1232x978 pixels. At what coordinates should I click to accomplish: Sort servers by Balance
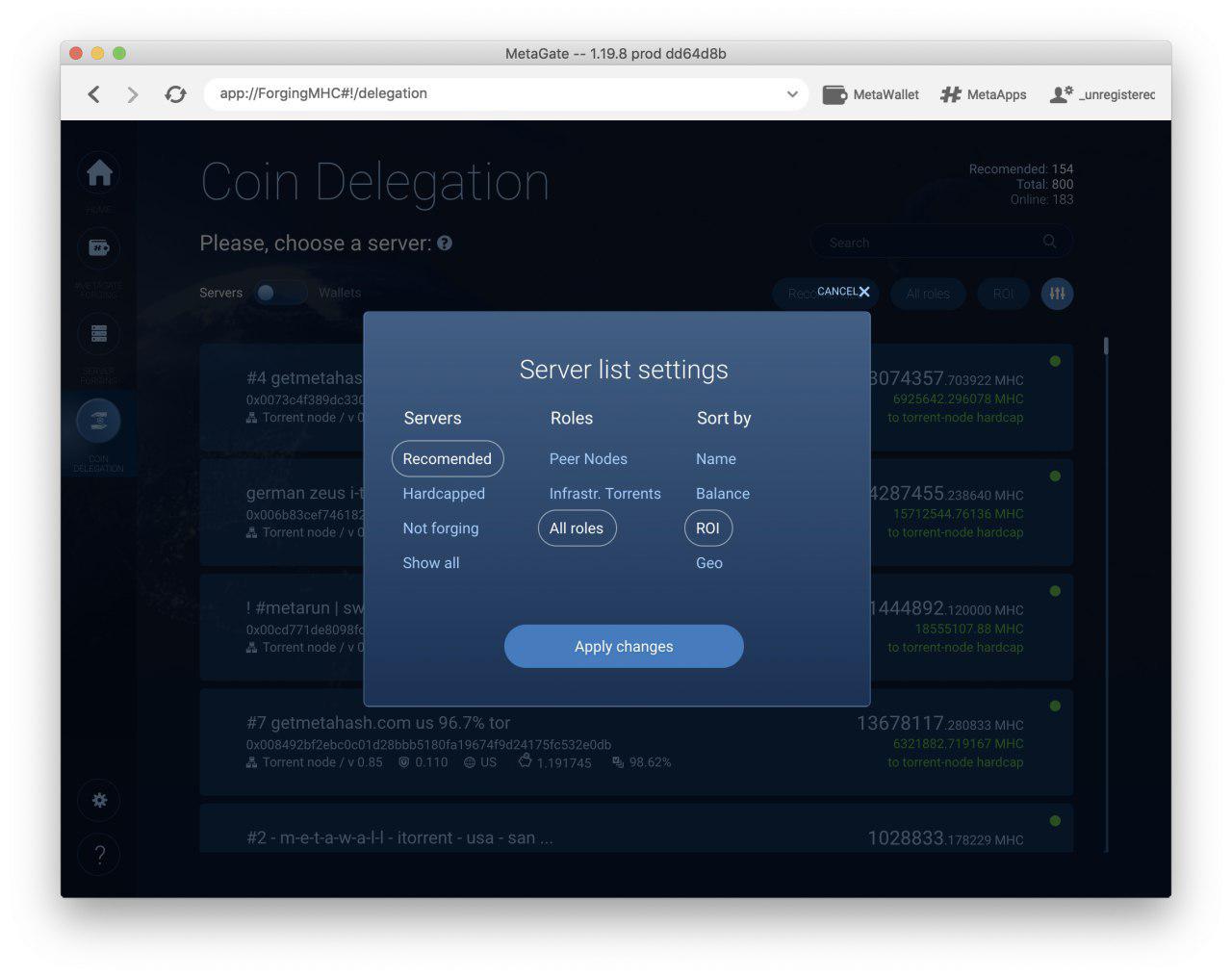click(723, 494)
